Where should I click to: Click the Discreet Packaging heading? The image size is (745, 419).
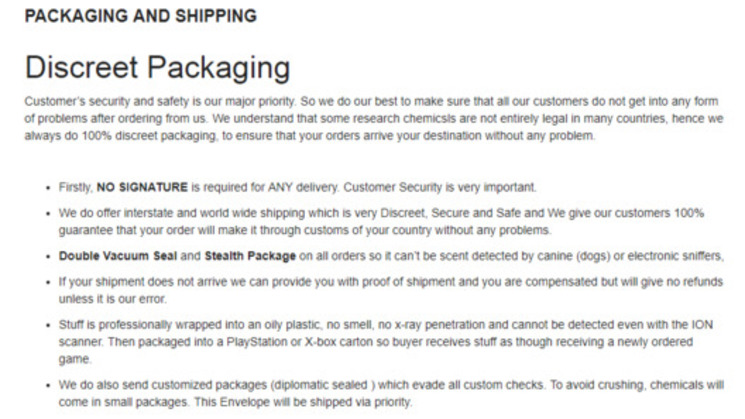158,68
